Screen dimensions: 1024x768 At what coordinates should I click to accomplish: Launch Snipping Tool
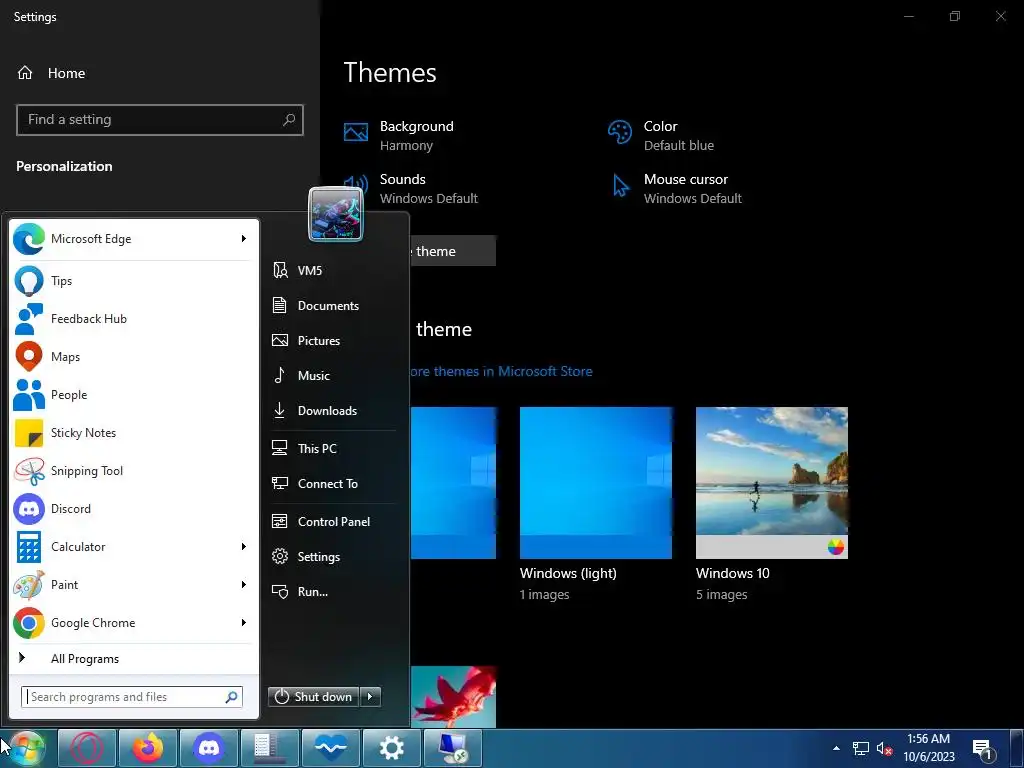click(131, 471)
